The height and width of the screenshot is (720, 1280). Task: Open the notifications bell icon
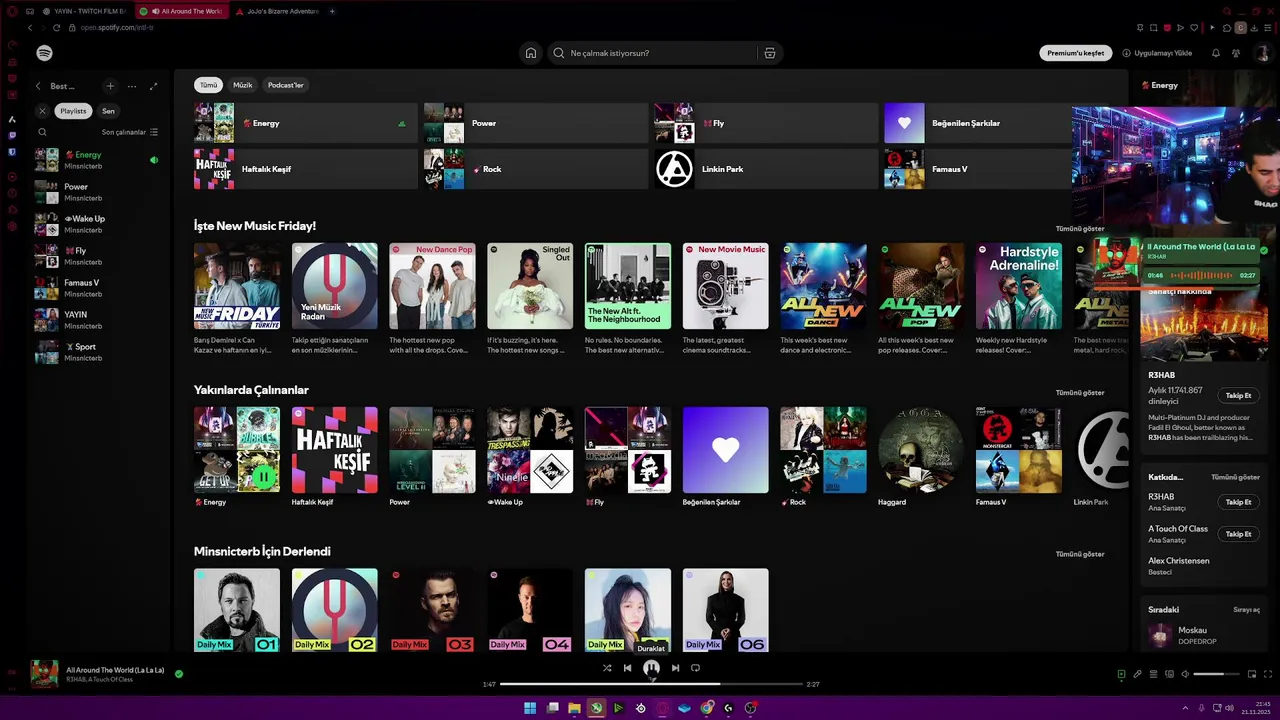(x=1216, y=53)
